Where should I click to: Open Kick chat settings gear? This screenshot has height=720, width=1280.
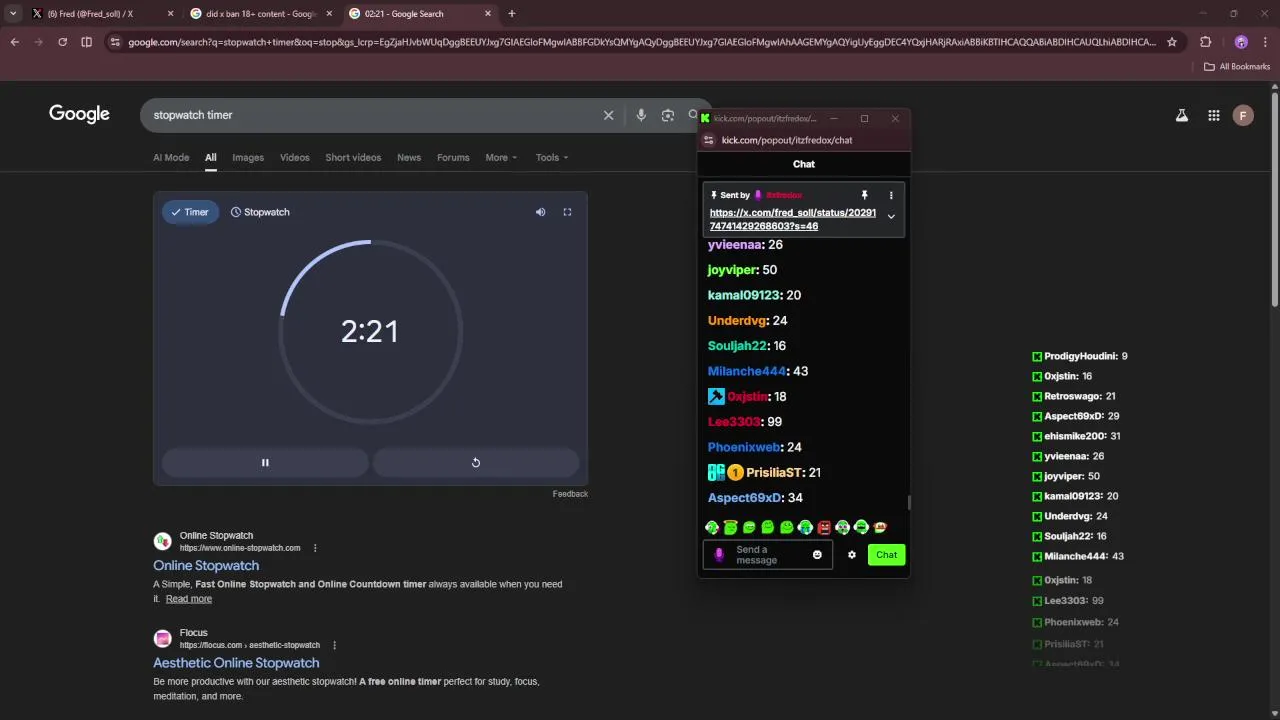(x=852, y=555)
